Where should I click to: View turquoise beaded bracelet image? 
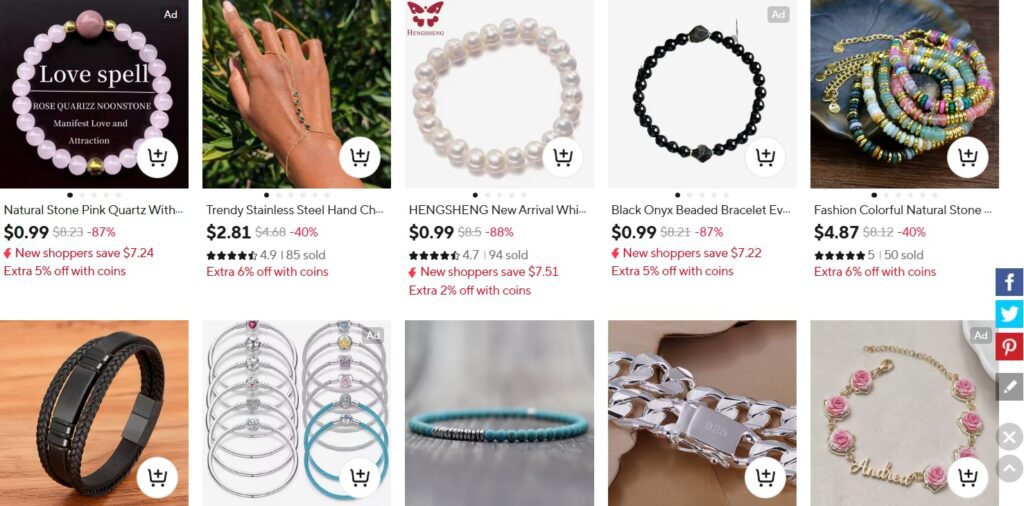(x=500, y=413)
